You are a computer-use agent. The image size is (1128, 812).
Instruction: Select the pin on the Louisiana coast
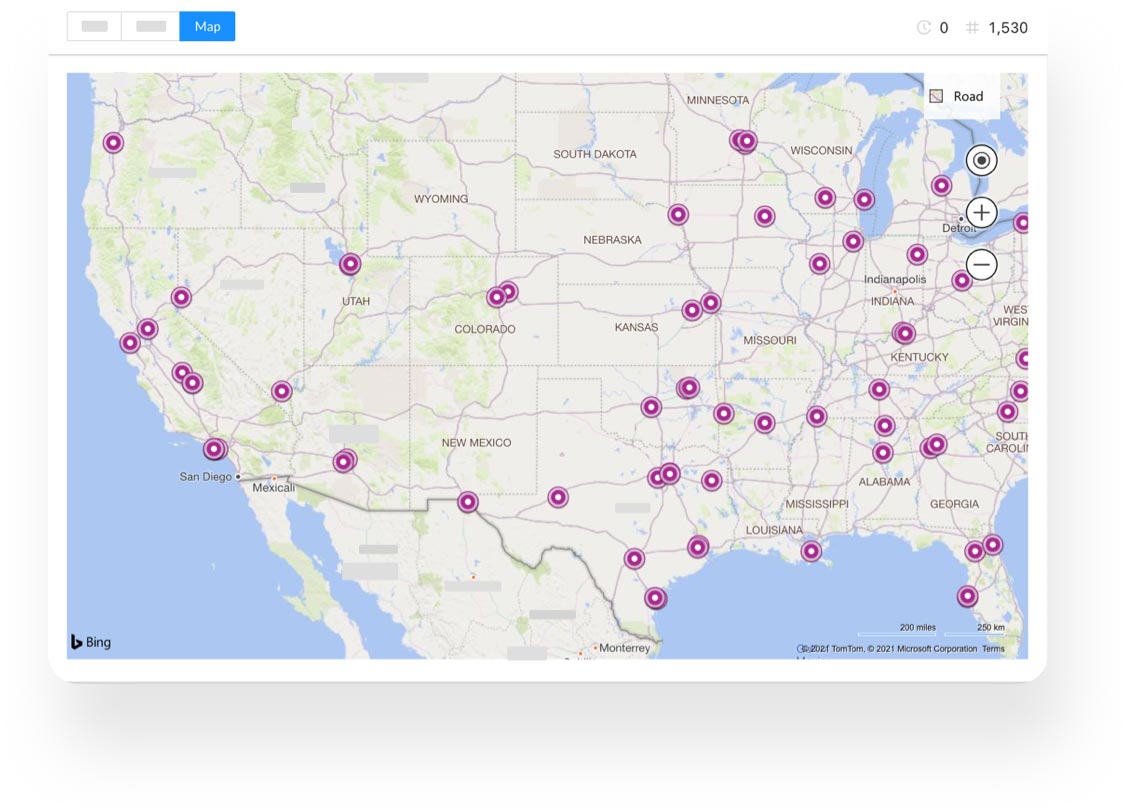pyautogui.click(x=810, y=550)
